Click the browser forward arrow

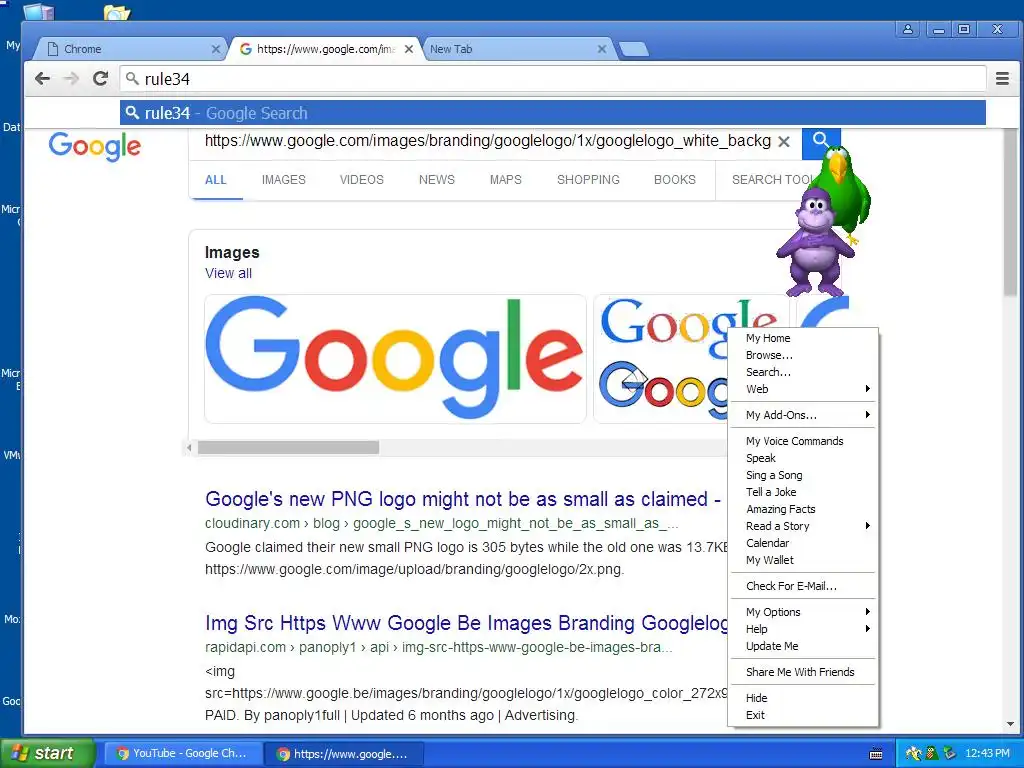tap(71, 79)
